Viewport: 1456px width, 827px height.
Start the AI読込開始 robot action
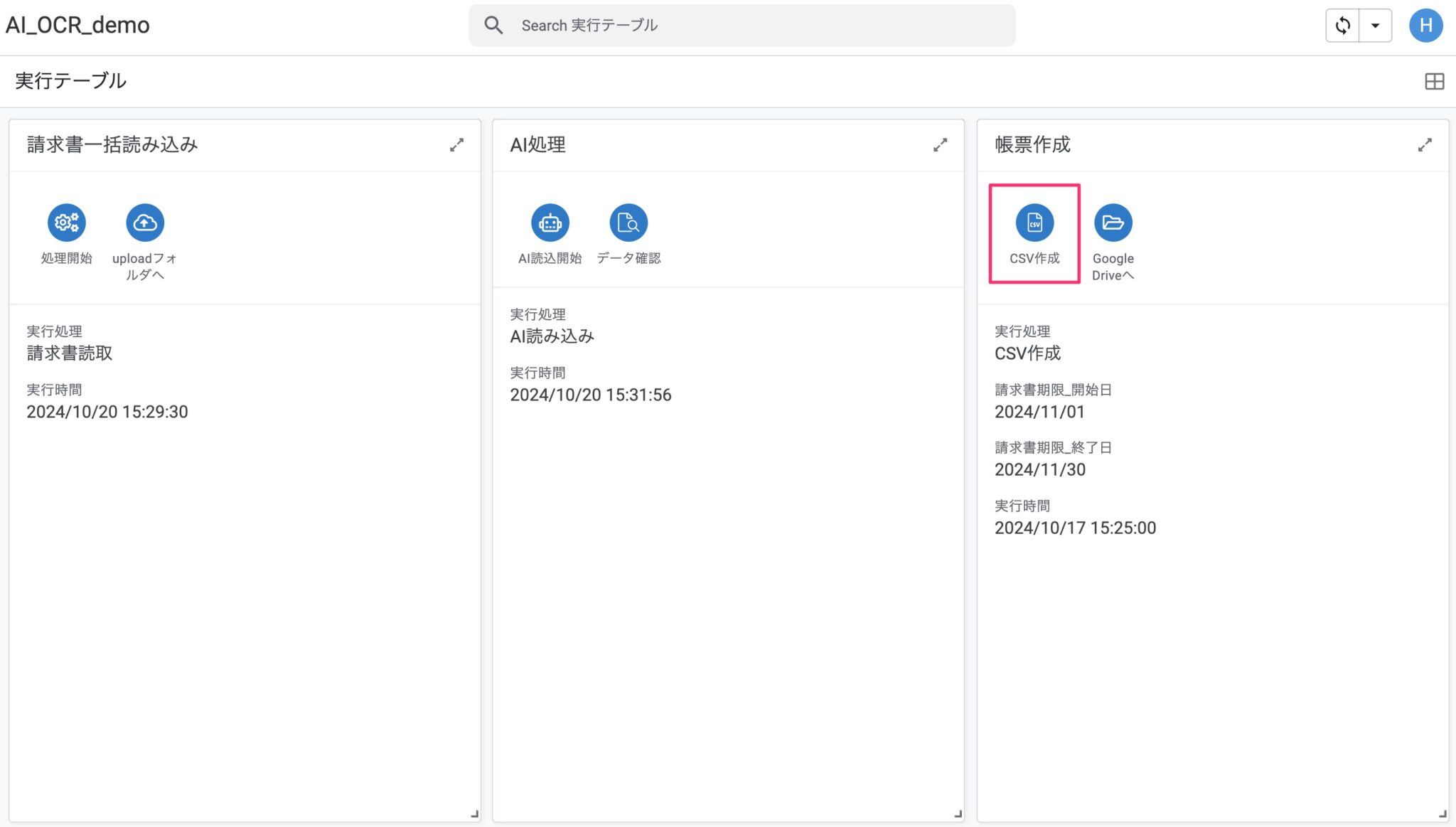pos(550,223)
